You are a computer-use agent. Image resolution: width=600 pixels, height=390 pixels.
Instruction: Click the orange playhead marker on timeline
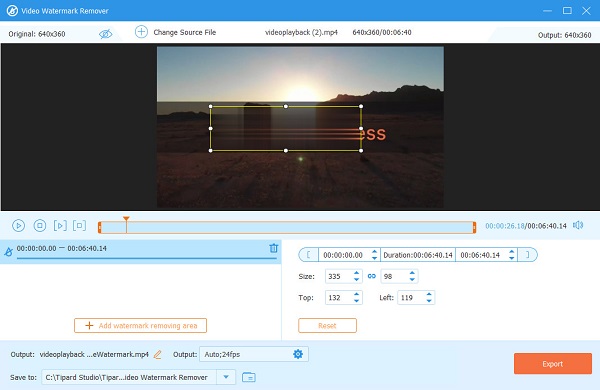126,219
